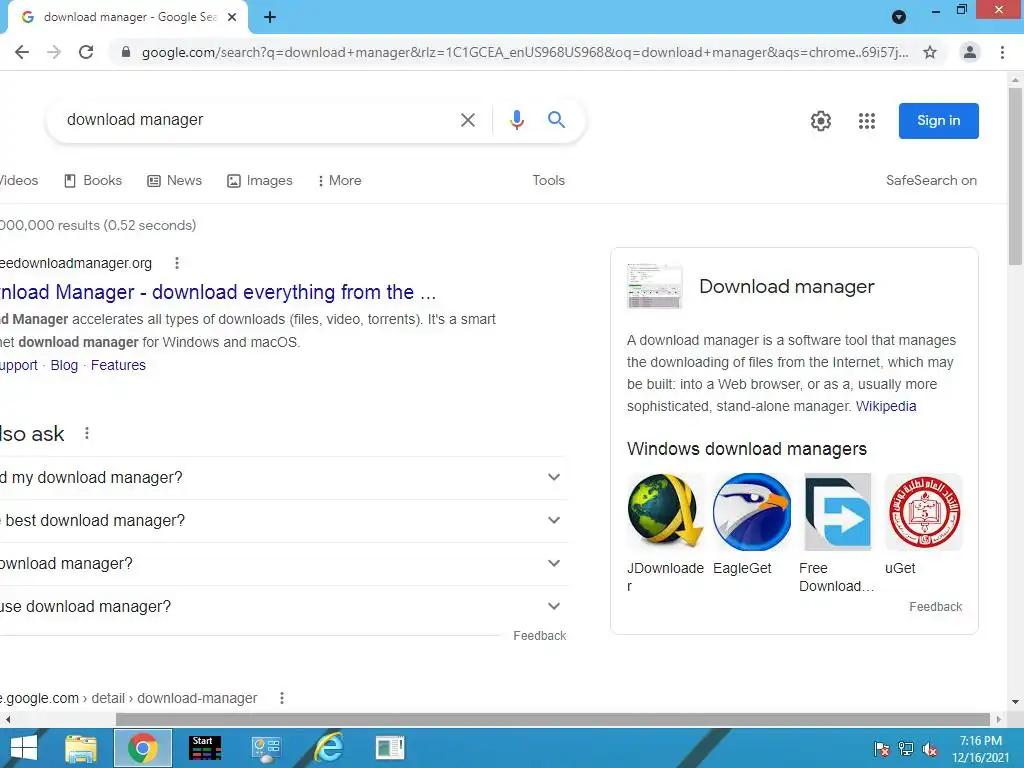Open the Features sitelink
Screen dimensions: 1024x768
(x=118, y=366)
